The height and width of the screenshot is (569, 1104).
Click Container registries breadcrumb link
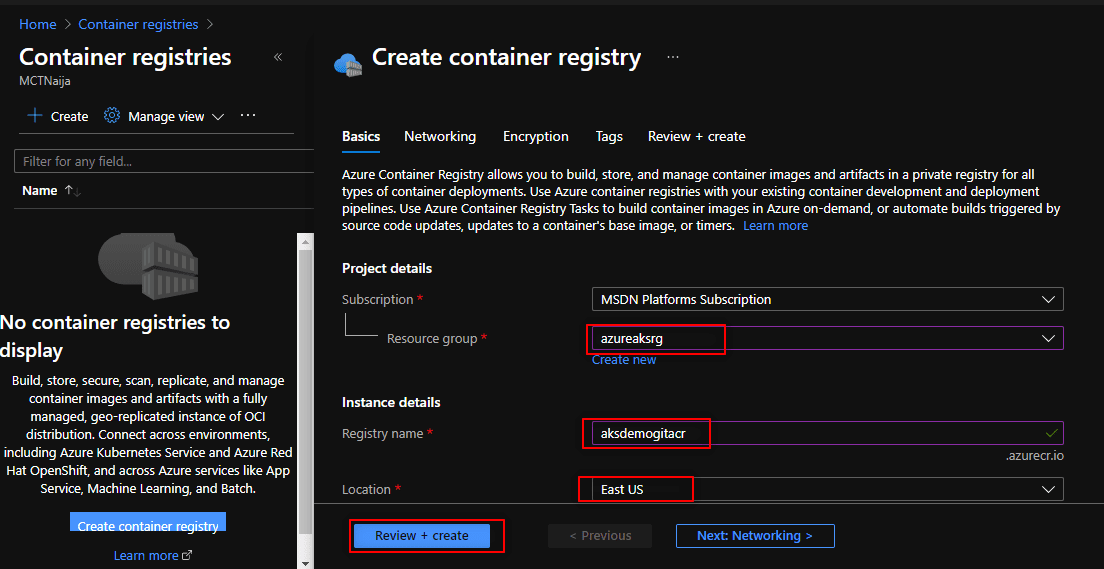pos(139,24)
